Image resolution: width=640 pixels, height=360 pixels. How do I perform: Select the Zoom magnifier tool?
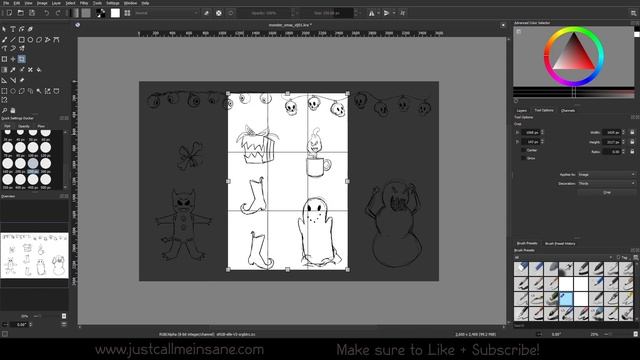coord(4,110)
